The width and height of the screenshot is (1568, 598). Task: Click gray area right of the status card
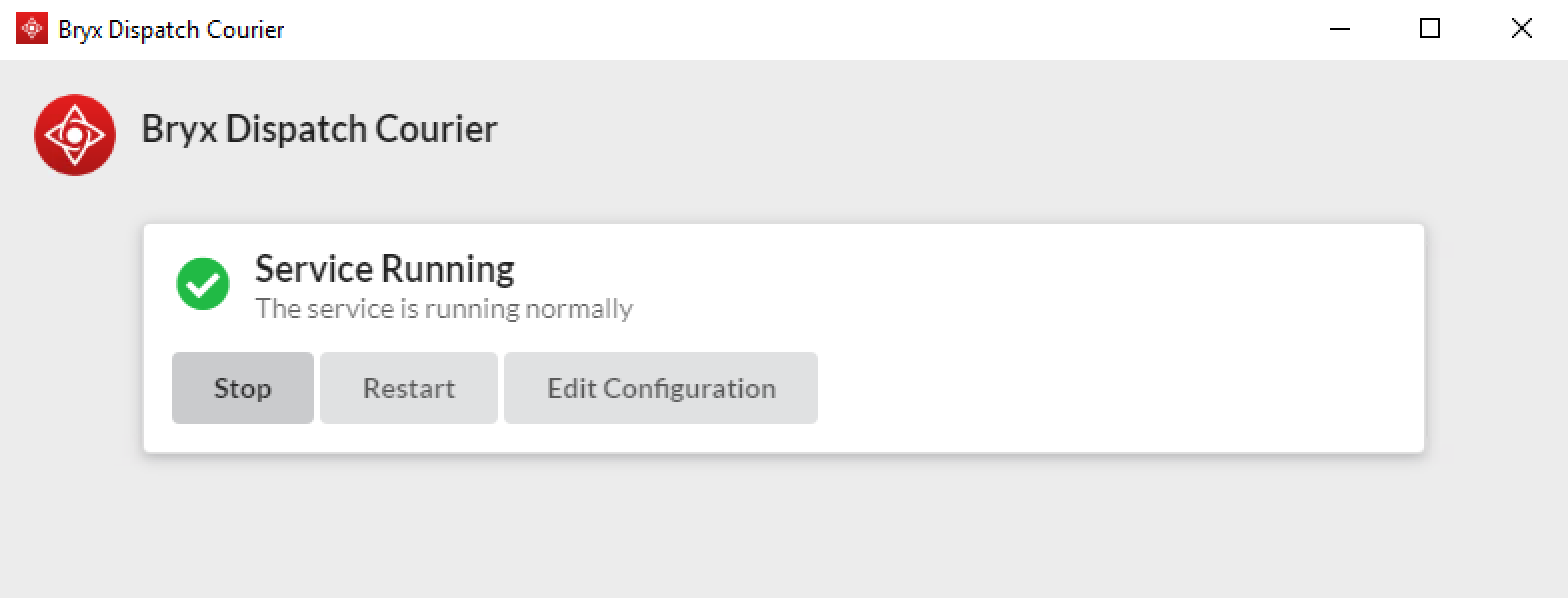tap(1495, 338)
